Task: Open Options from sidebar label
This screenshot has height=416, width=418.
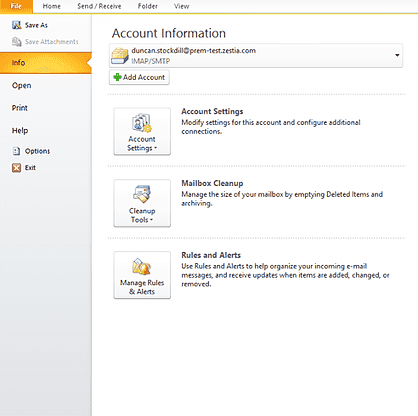Action: [x=37, y=151]
